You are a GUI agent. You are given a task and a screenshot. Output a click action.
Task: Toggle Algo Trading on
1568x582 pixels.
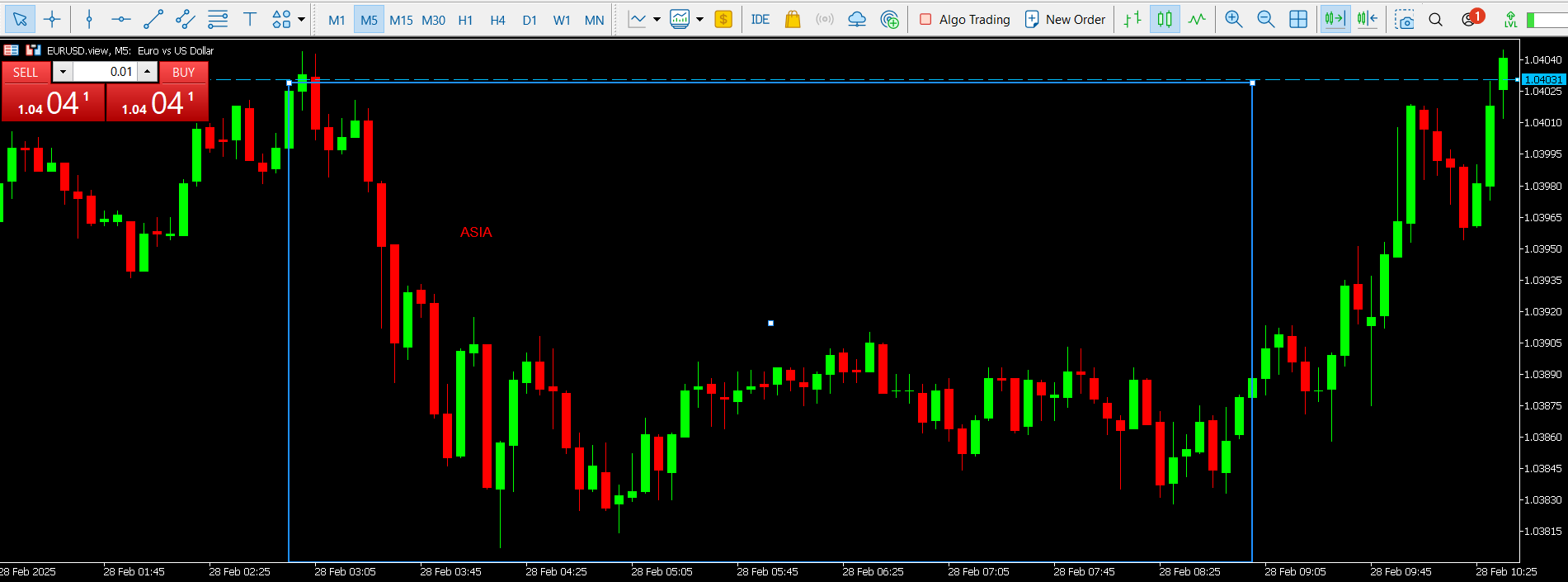pyautogui.click(x=964, y=19)
